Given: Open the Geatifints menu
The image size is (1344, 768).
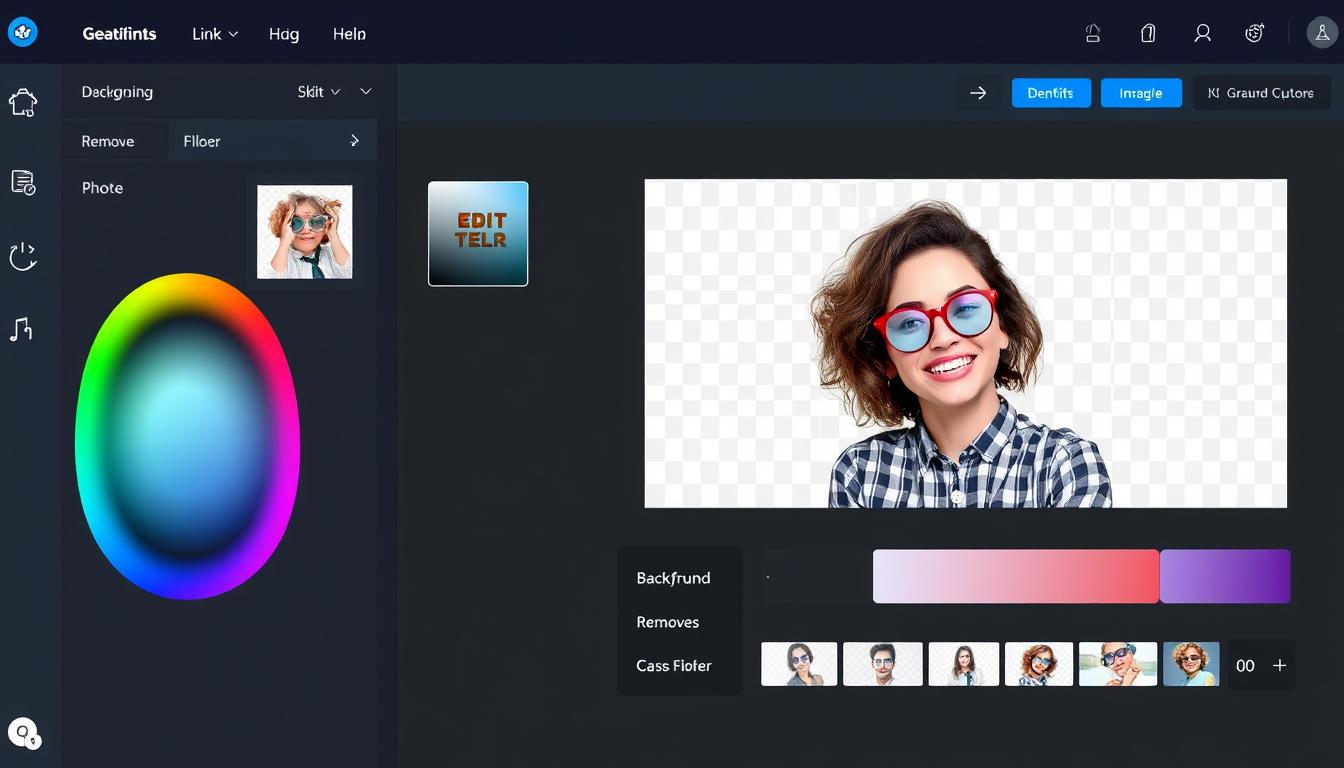Looking at the screenshot, I should pos(119,34).
